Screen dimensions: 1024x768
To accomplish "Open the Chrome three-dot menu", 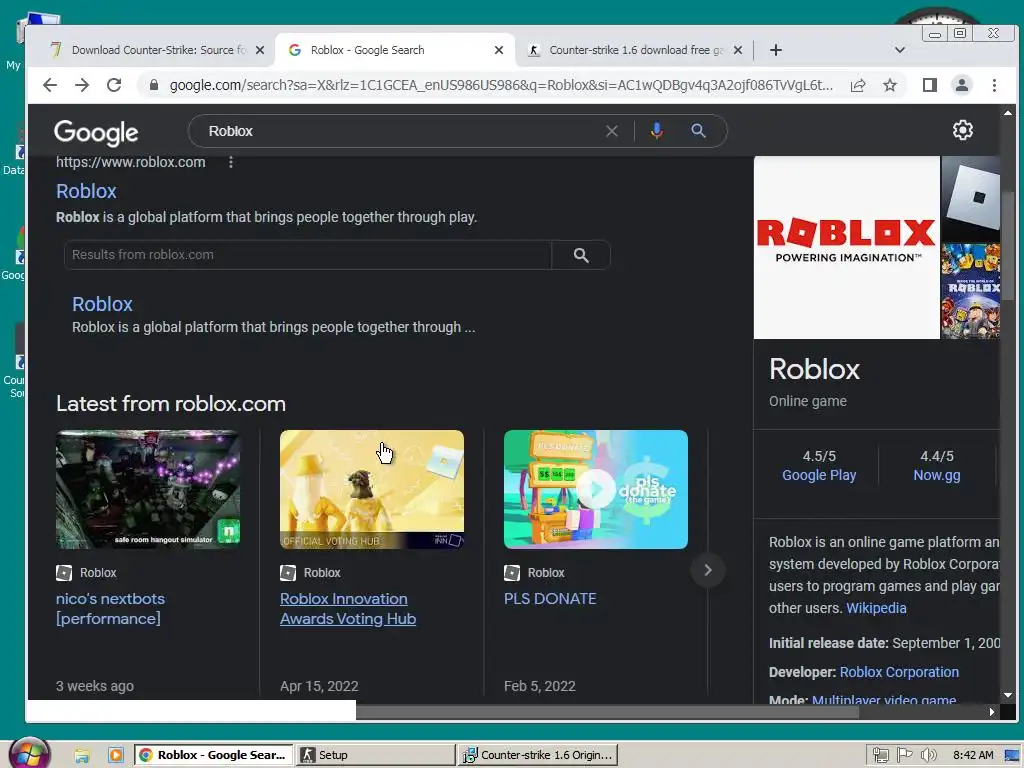I will coord(994,85).
